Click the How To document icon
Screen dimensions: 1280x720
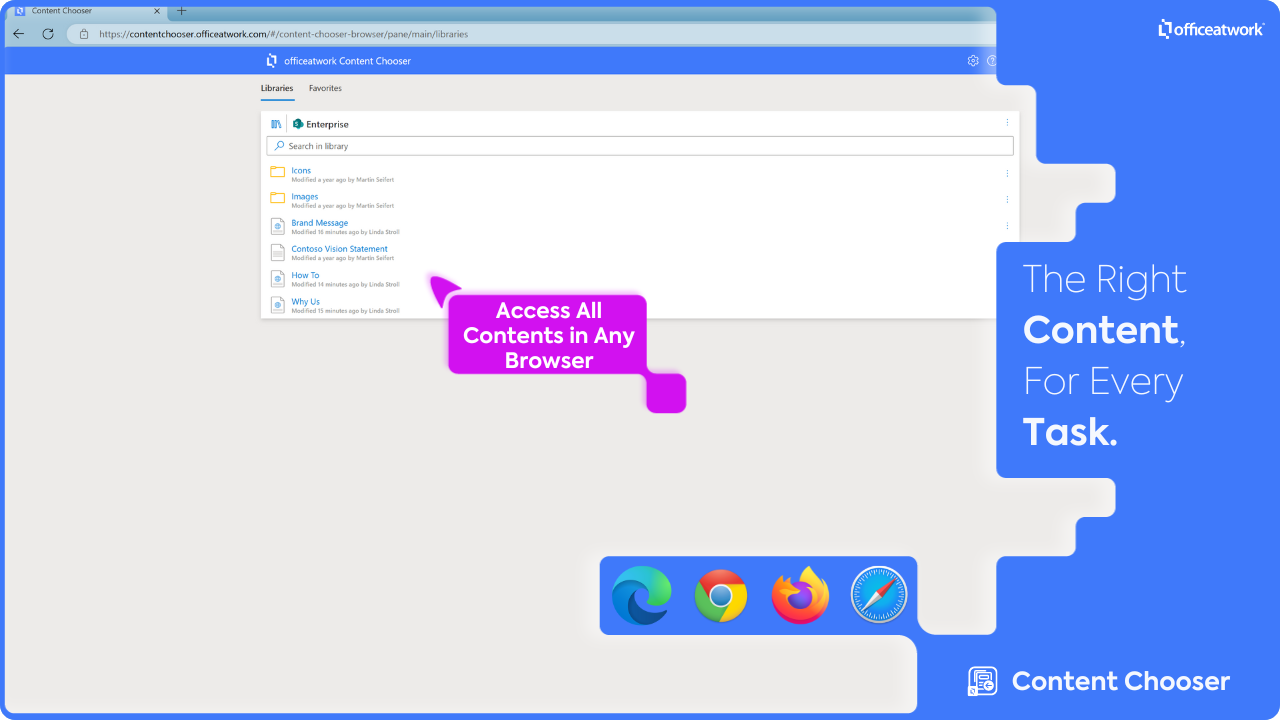tap(278, 278)
